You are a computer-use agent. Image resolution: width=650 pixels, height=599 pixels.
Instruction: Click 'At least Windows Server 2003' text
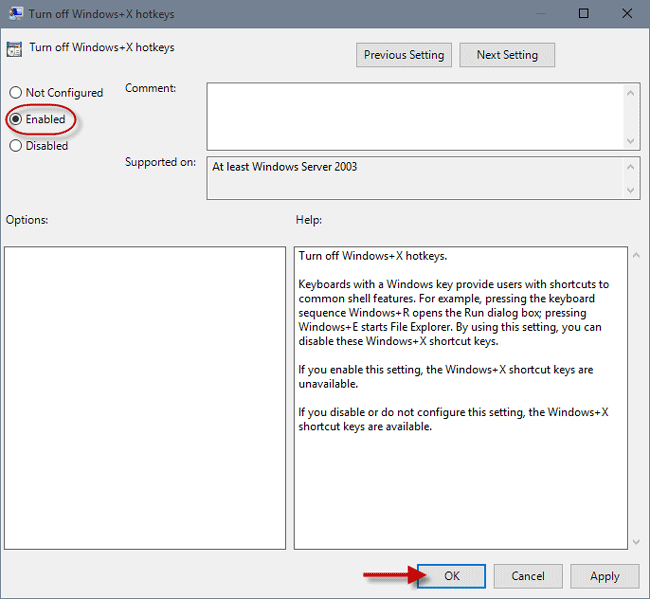284,167
